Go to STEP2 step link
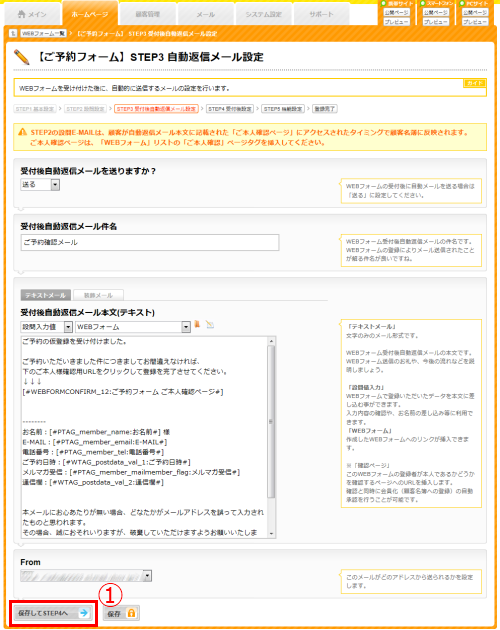Screen dimensions: 500x630 pos(86,109)
